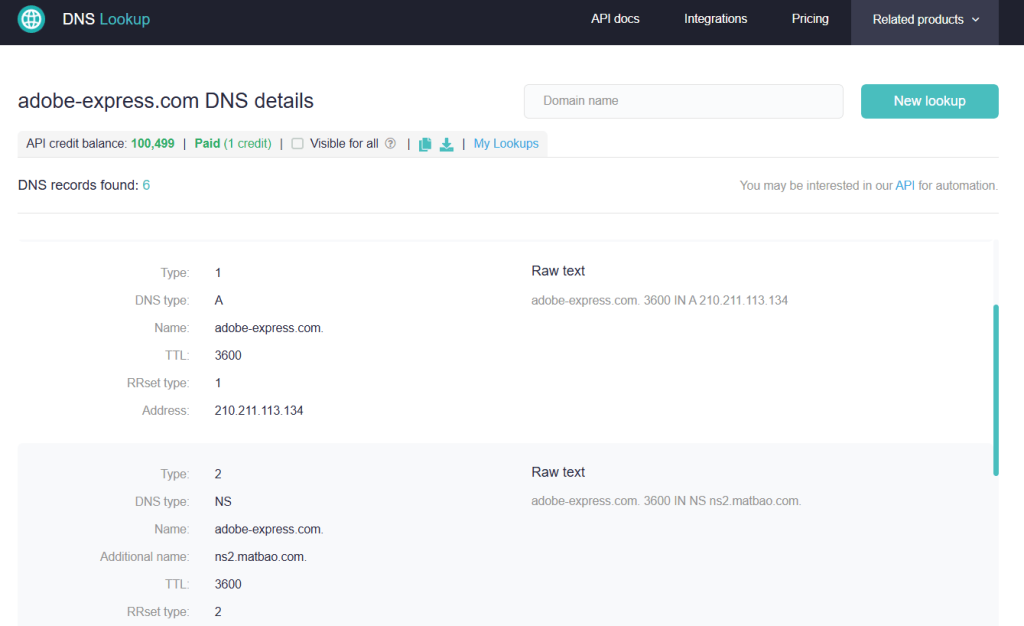Download the results with the download icon
Image resolution: width=1024 pixels, height=626 pixels.
pyautogui.click(x=447, y=144)
